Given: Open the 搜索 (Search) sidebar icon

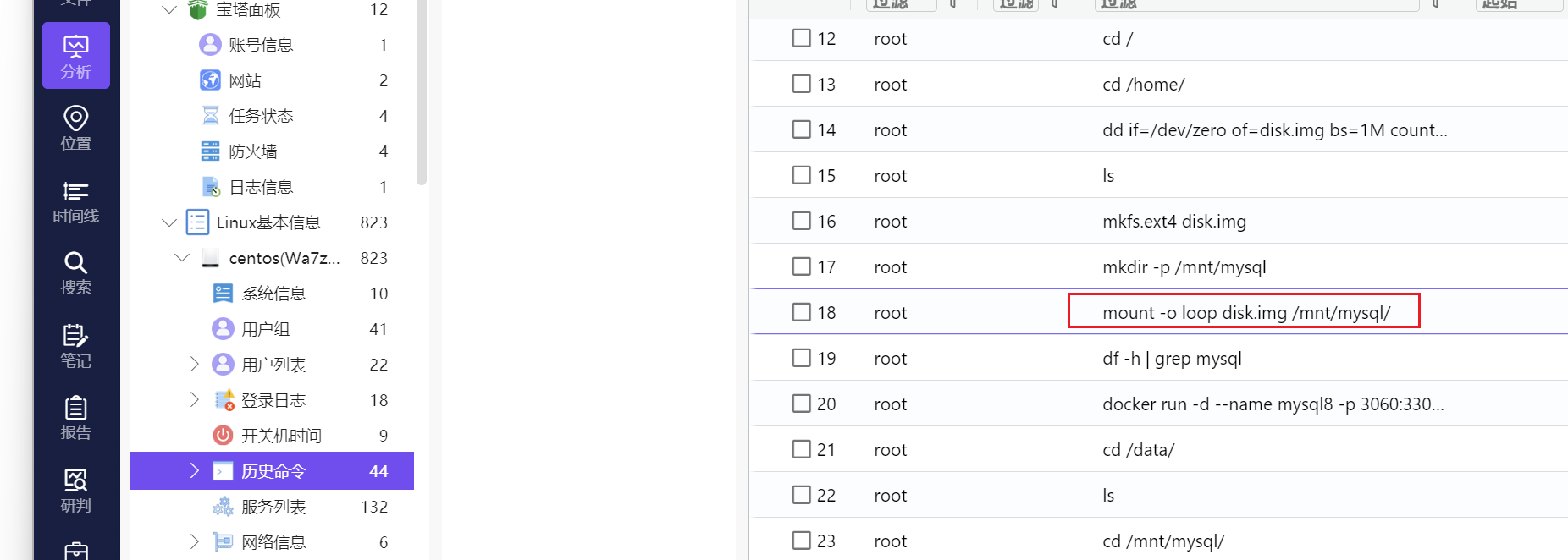Looking at the screenshot, I should coord(76,272).
